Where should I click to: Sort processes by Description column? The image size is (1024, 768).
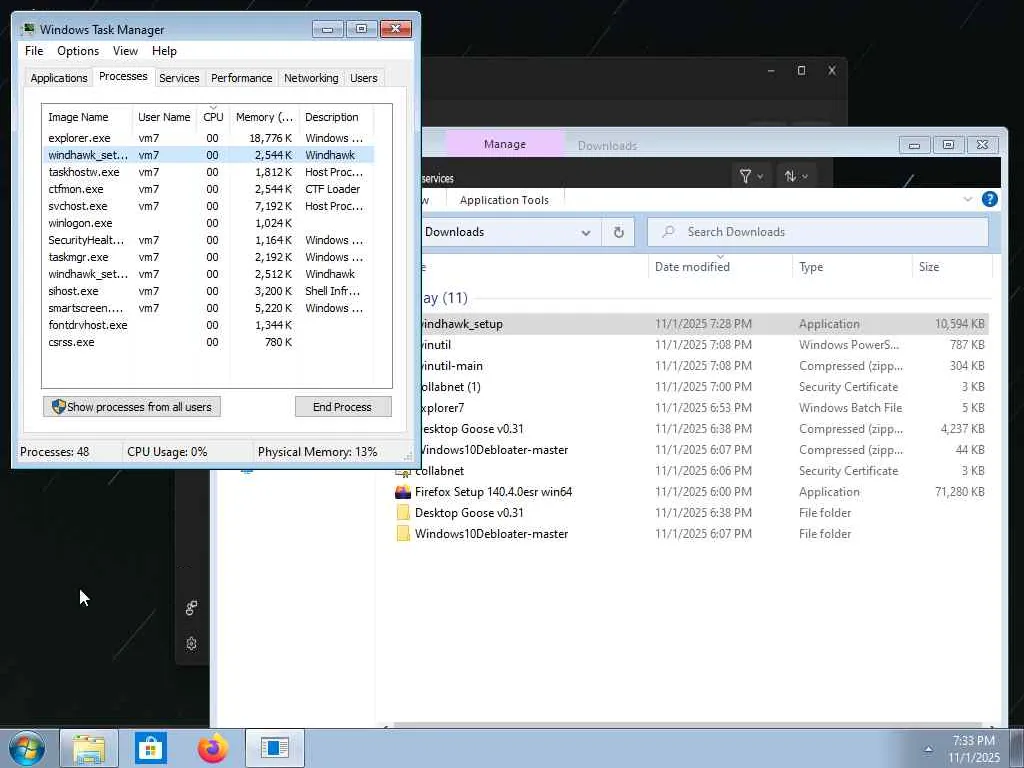pos(336,117)
